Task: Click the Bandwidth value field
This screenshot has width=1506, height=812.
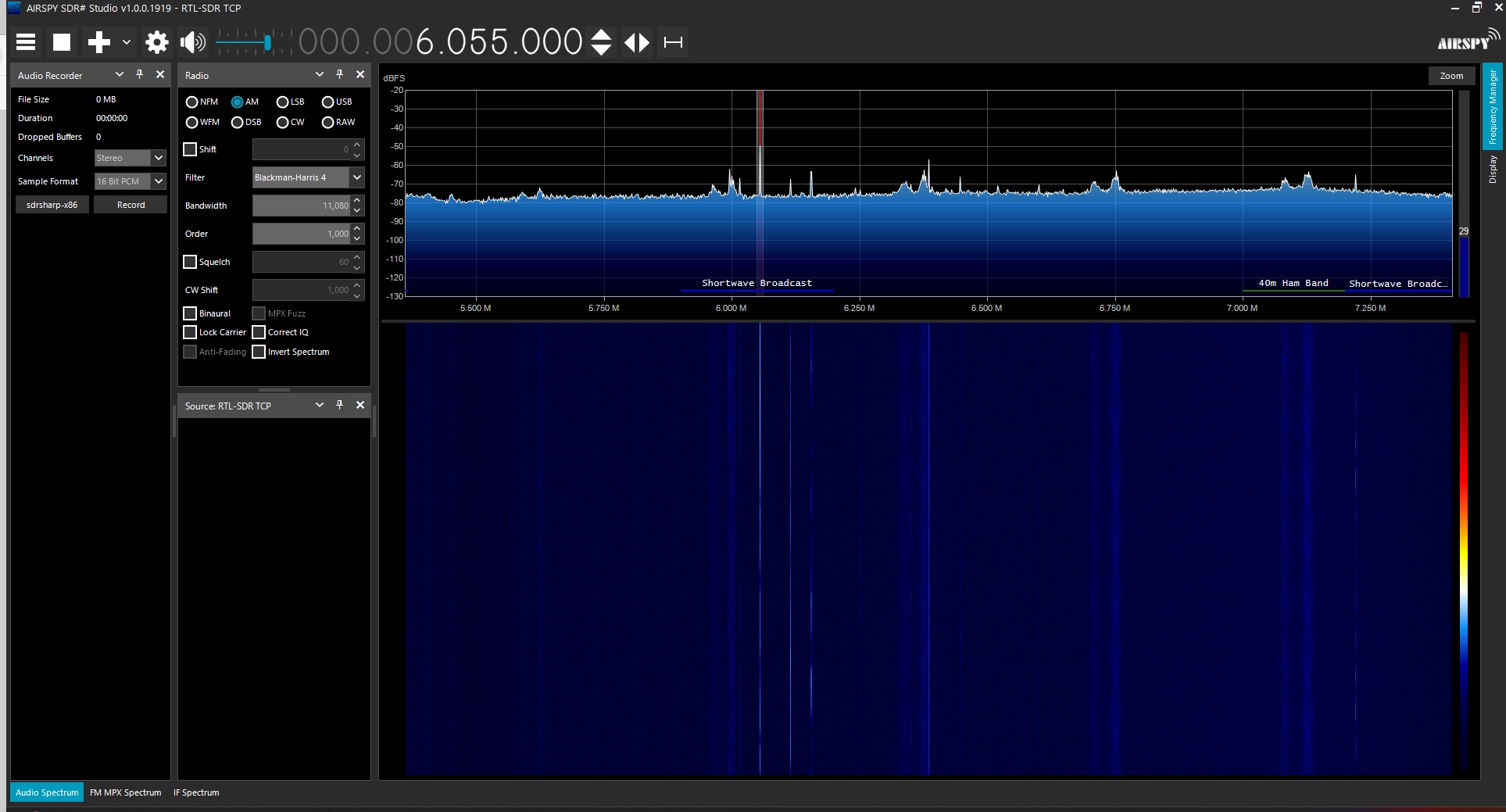Action: click(301, 206)
